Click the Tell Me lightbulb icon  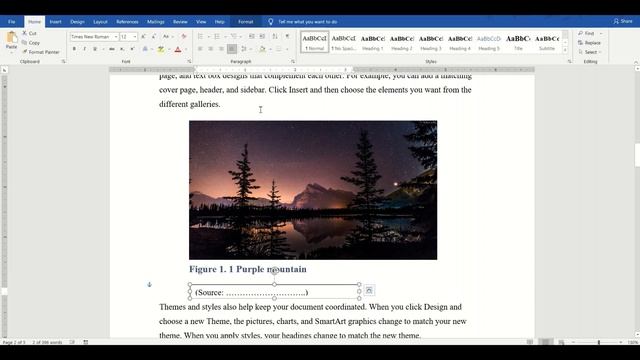click(271, 22)
